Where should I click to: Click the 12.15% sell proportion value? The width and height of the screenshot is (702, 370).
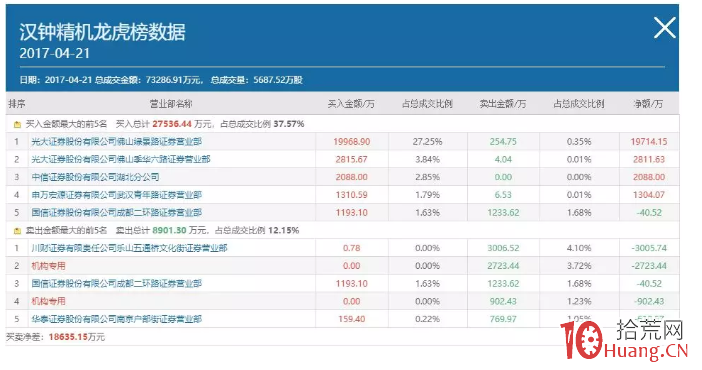(284, 231)
